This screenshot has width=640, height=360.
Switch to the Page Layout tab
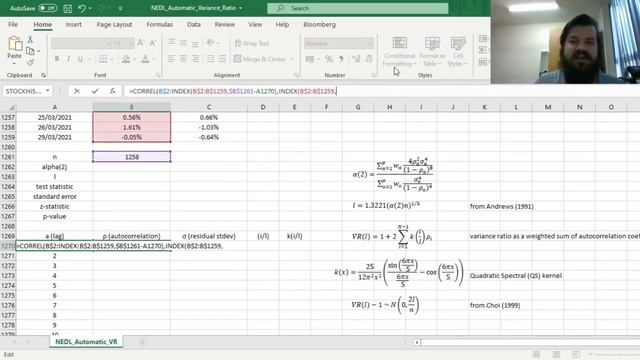[114, 24]
